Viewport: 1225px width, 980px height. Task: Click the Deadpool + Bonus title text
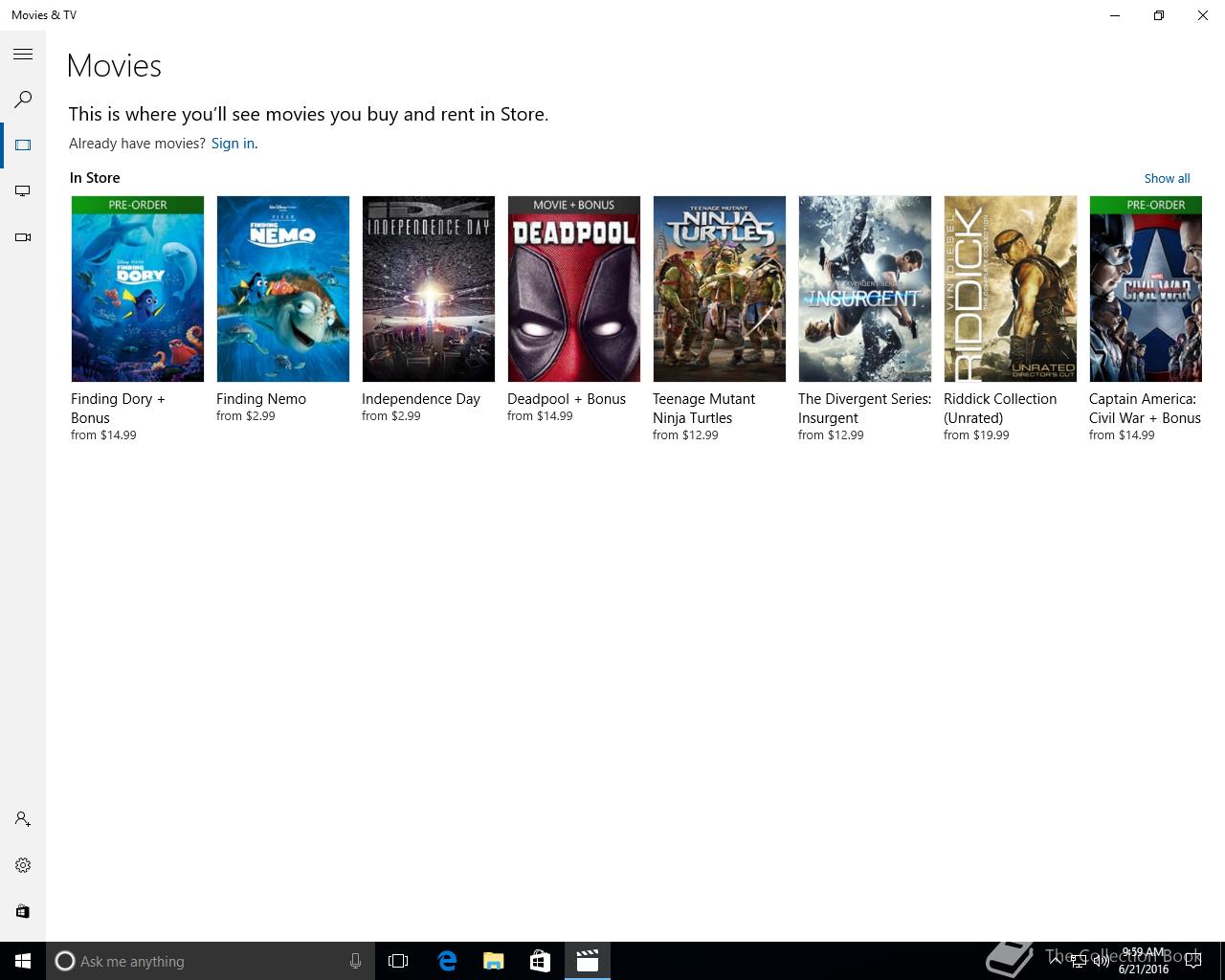pos(567,399)
